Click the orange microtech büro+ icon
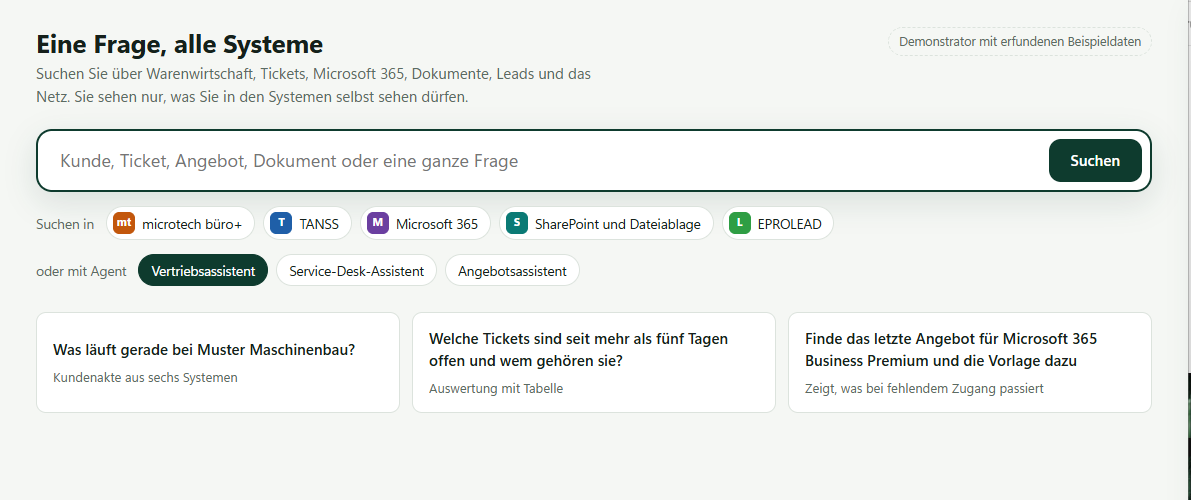Viewport: 1191px width, 500px height. coord(124,223)
